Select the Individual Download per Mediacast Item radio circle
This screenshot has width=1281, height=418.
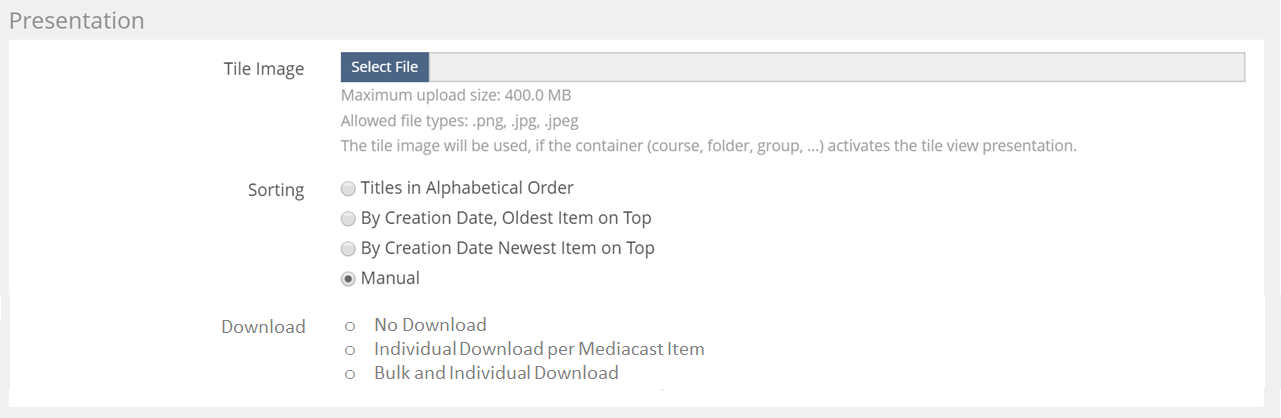click(350, 350)
